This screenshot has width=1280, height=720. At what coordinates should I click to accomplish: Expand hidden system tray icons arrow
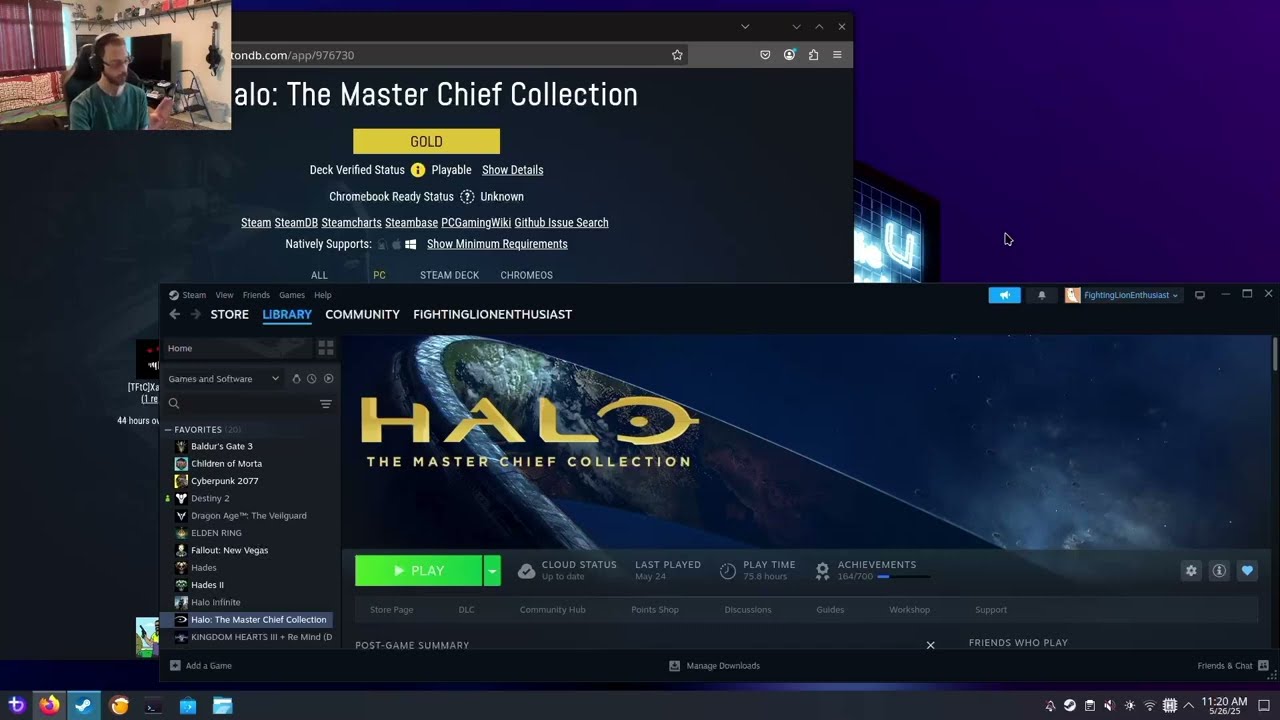tap(1189, 706)
